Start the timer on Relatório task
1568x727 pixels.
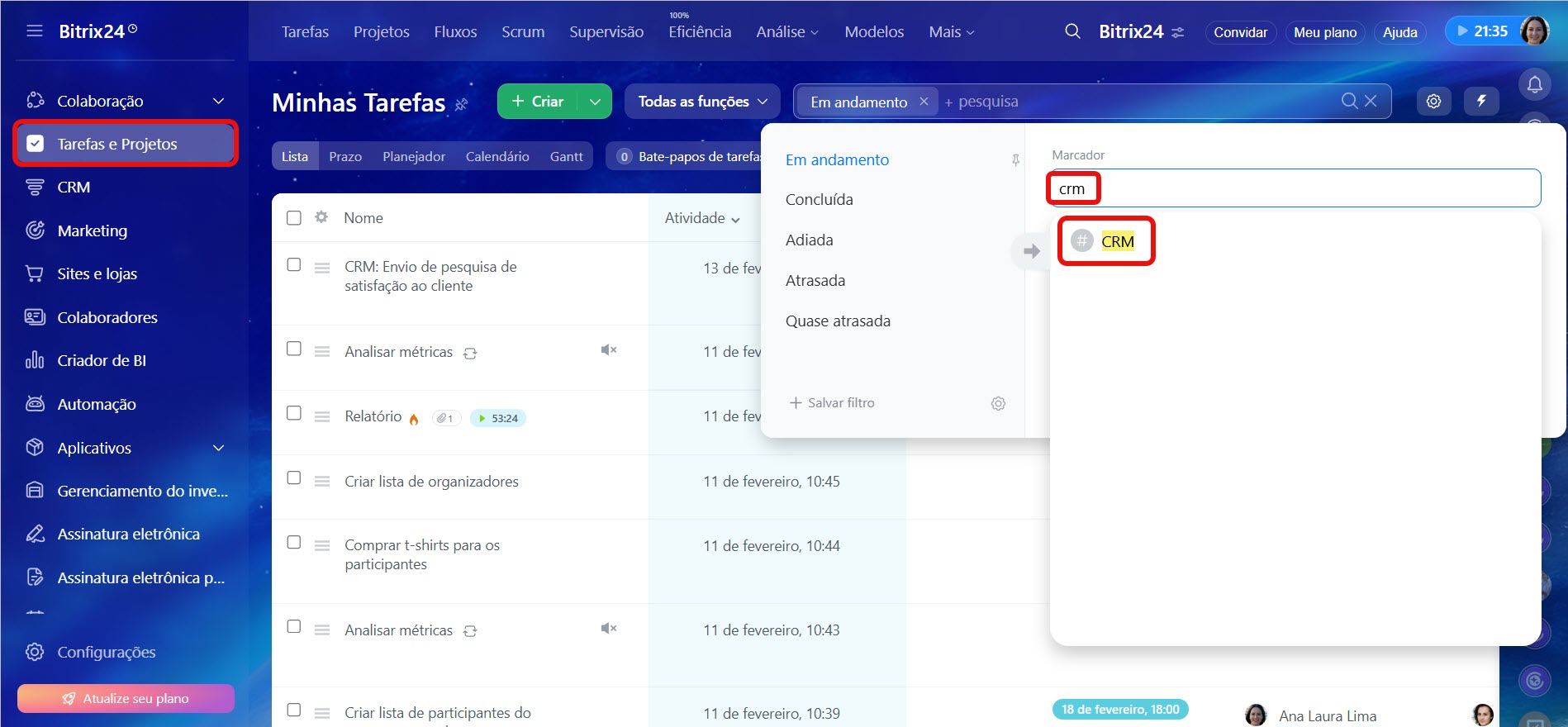click(482, 418)
